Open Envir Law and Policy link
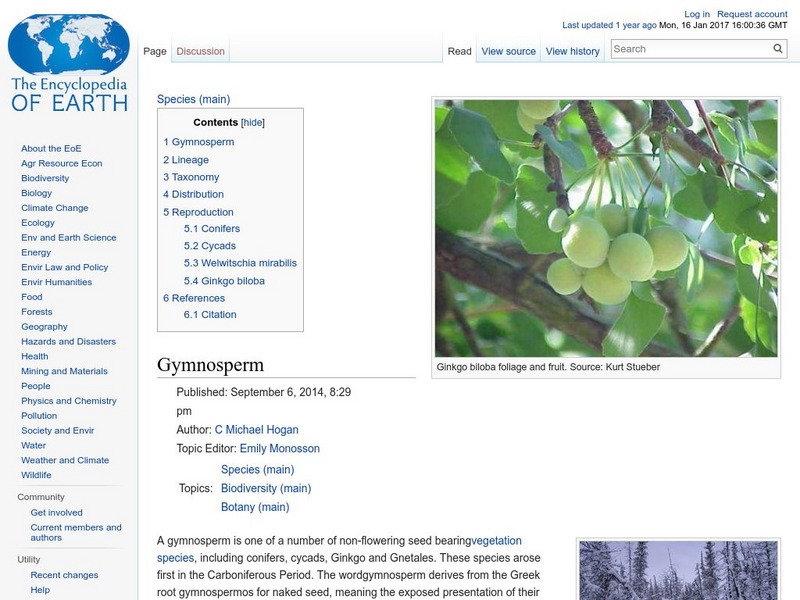Image resolution: width=800 pixels, height=600 pixels. 64,267
